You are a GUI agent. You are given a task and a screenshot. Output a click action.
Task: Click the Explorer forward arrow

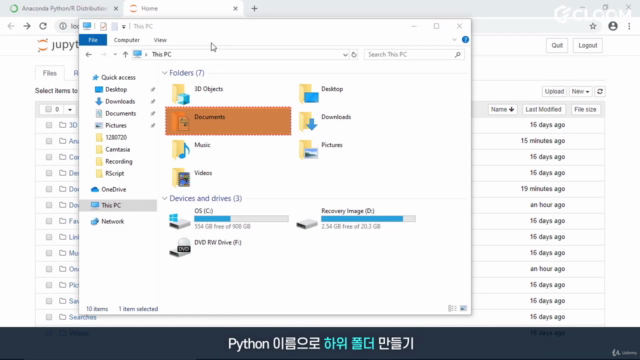coord(103,54)
